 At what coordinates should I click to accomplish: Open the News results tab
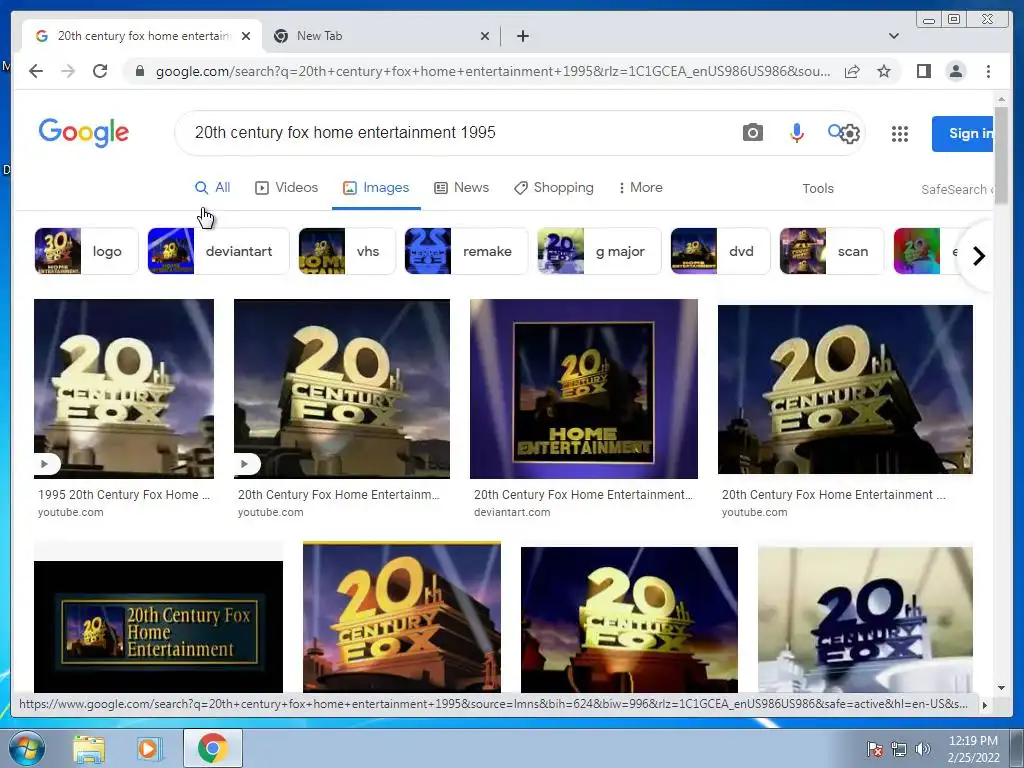pos(461,187)
